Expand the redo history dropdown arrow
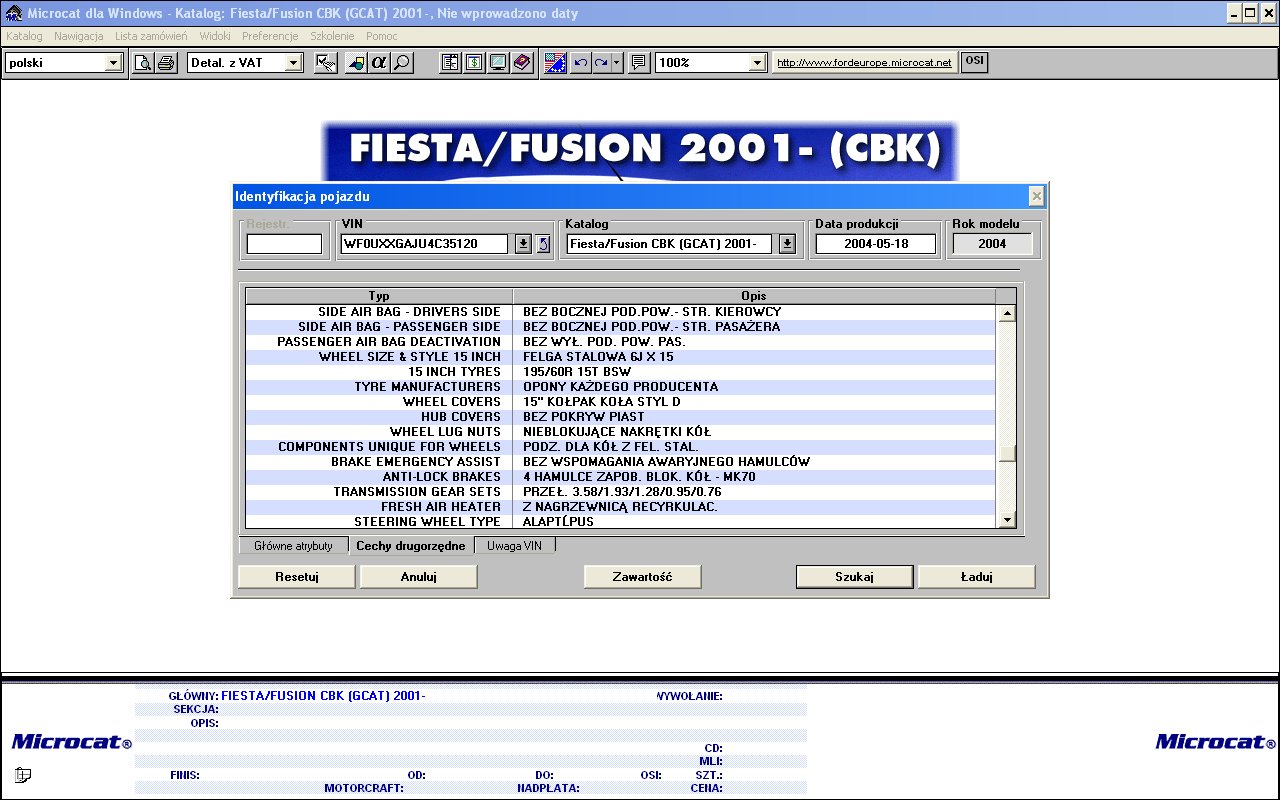The image size is (1280, 800). (617, 63)
